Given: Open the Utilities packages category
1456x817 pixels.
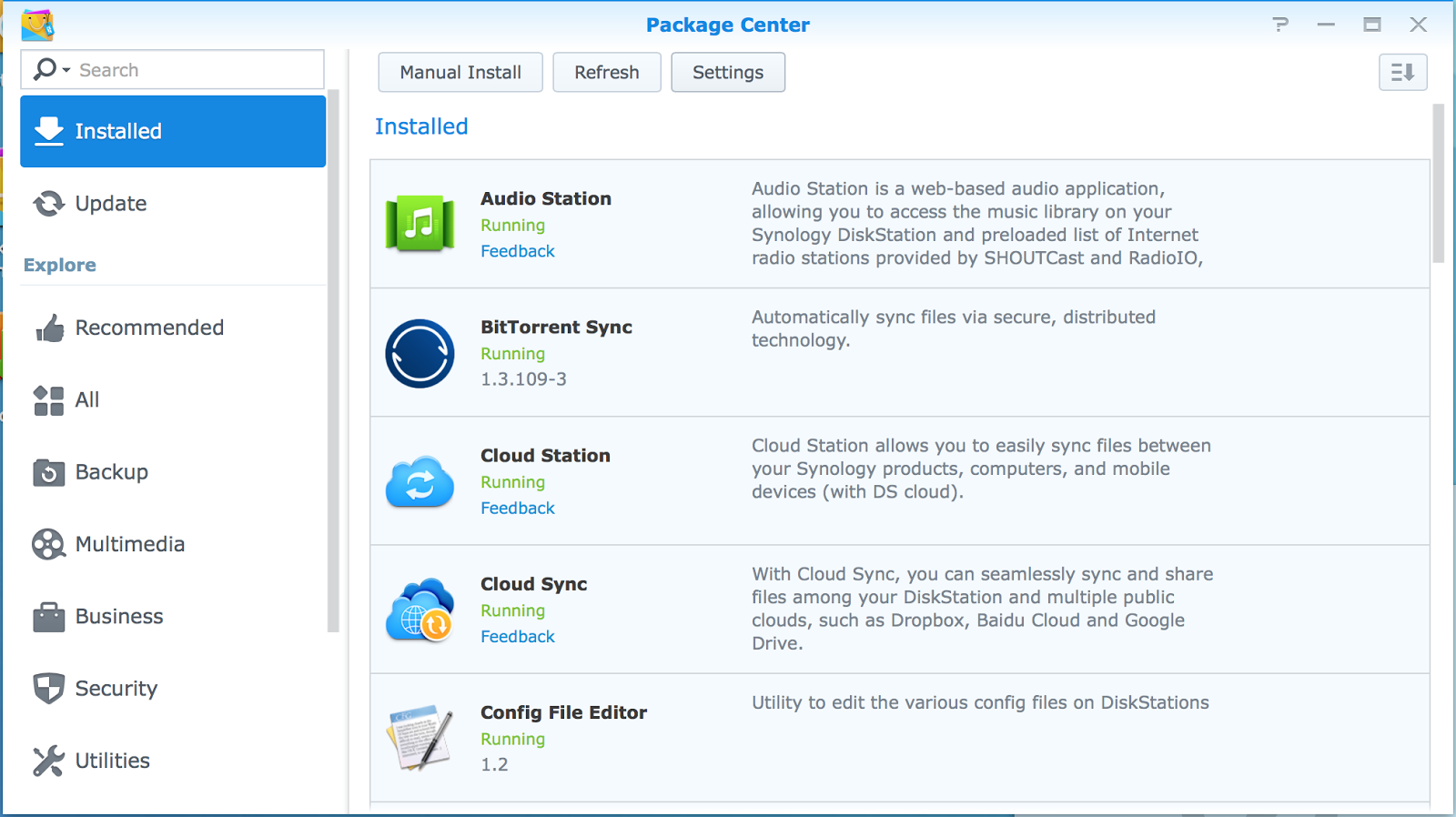Looking at the screenshot, I should pos(173,761).
